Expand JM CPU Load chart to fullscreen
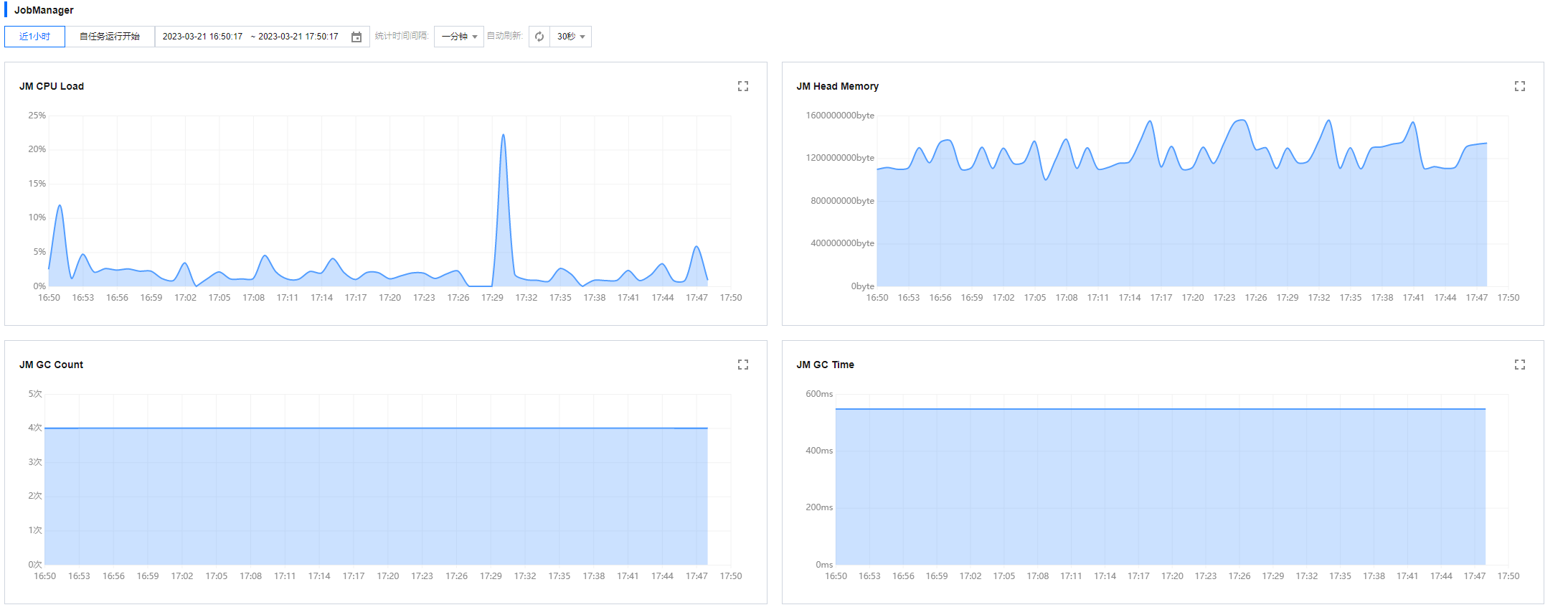 (743, 86)
